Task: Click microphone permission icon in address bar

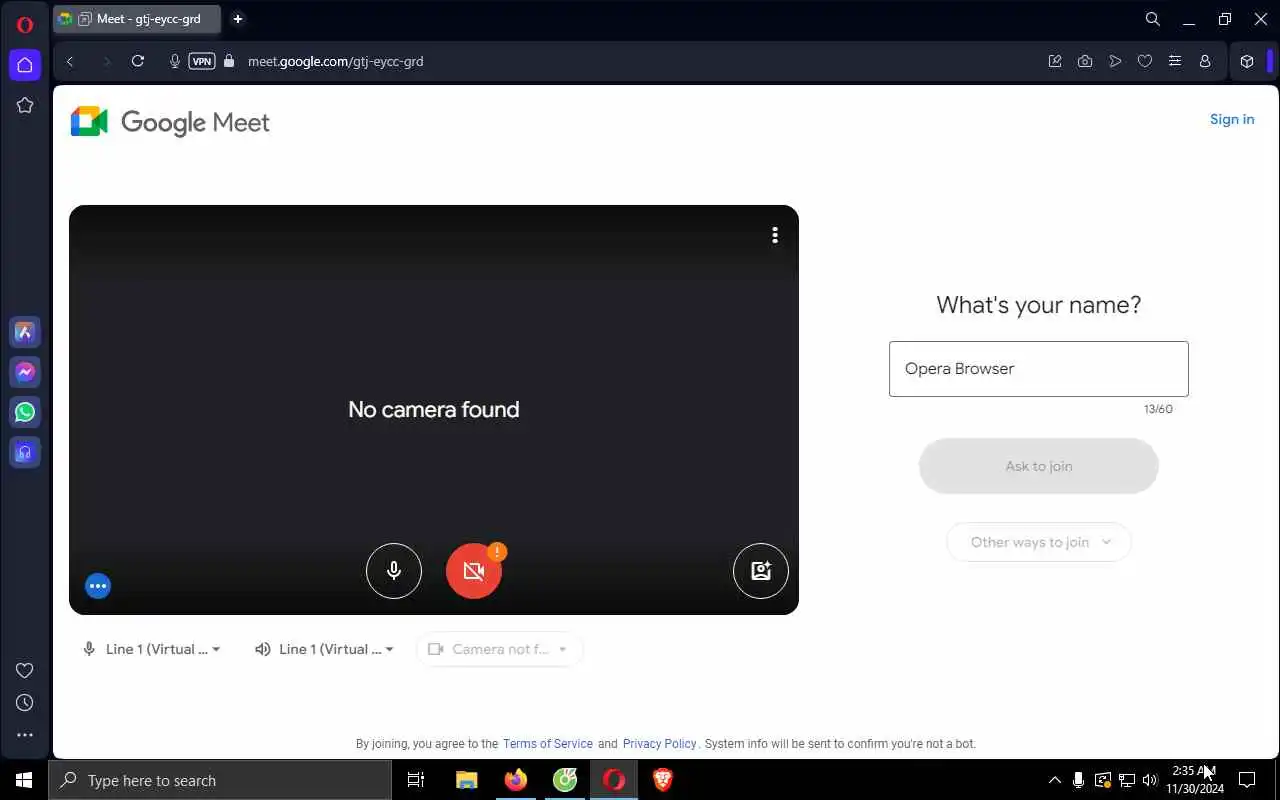Action: (x=175, y=61)
